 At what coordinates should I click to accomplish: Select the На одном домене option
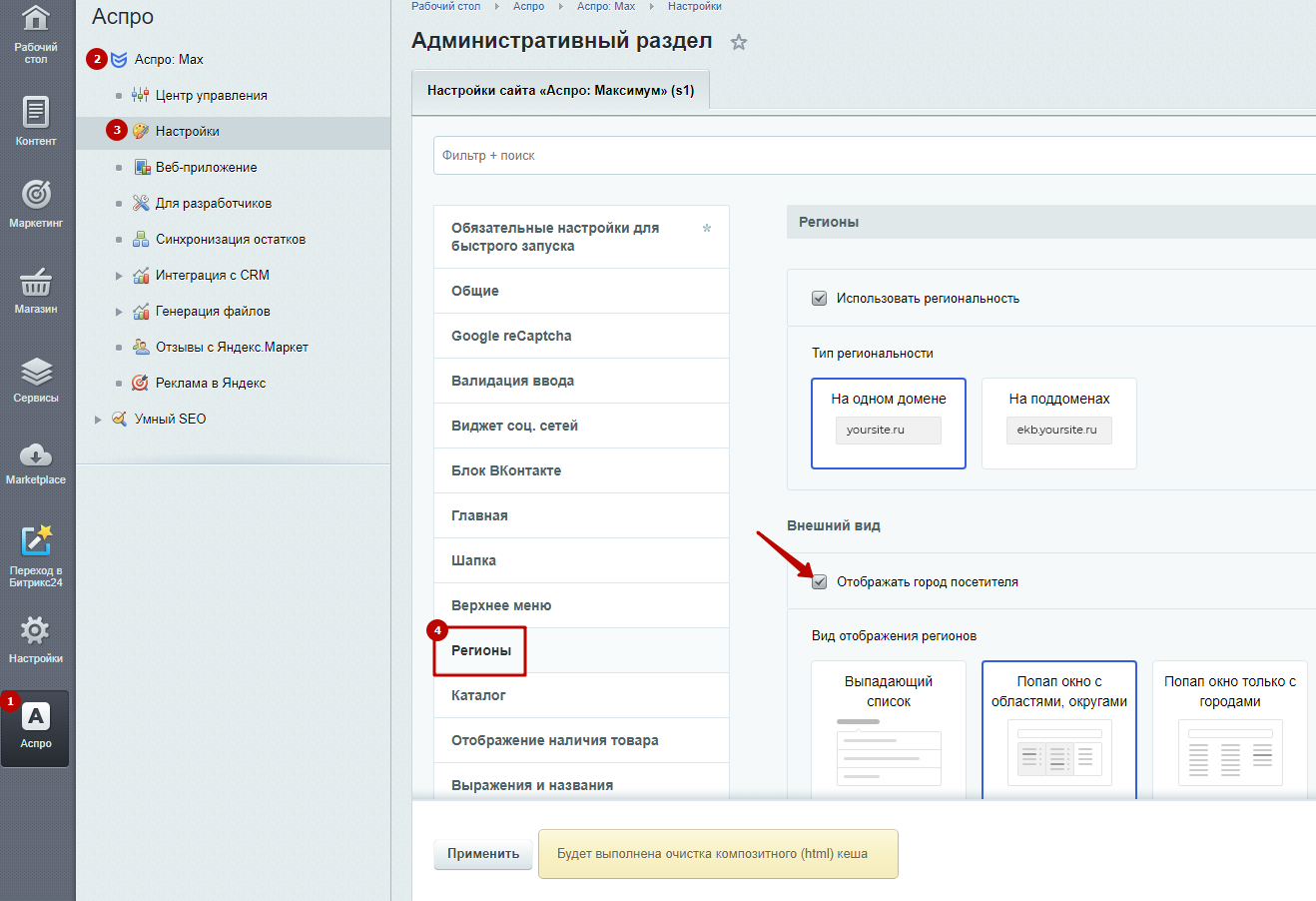tap(889, 424)
